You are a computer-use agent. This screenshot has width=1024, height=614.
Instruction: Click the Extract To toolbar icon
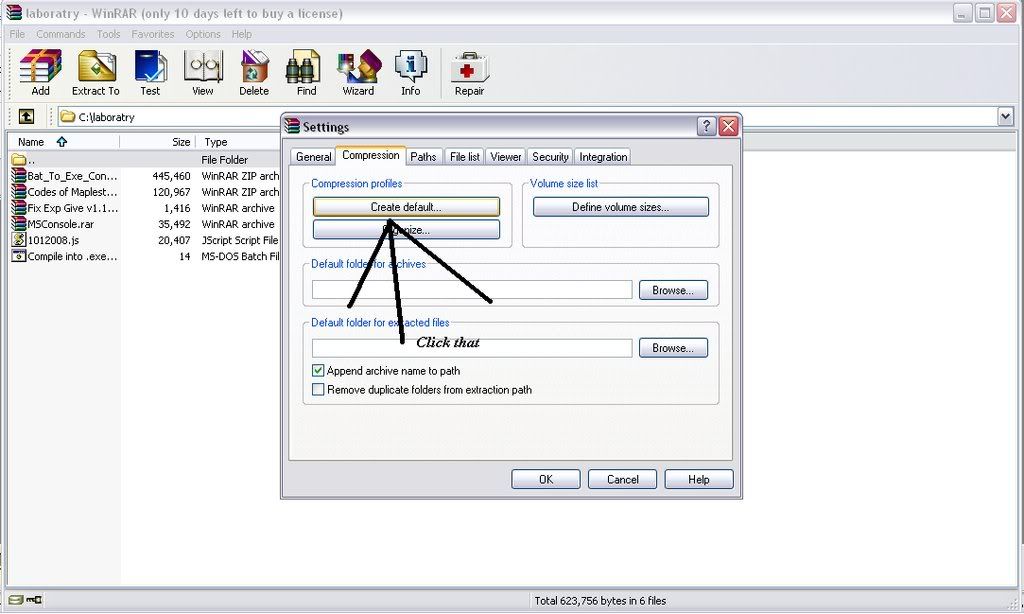pyautogui.click(x=95, y=73)
